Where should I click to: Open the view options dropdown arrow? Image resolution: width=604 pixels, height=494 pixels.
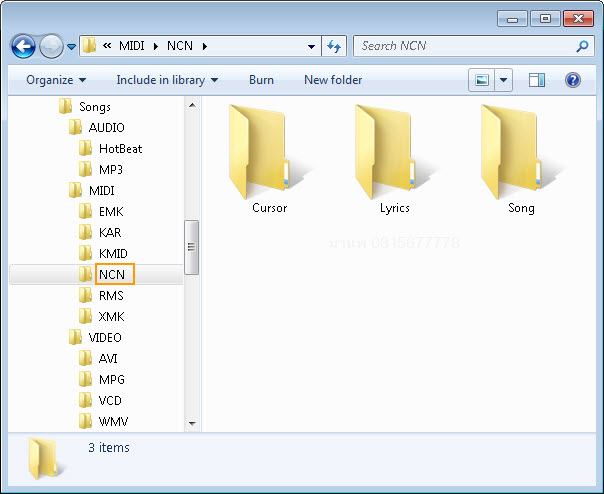click(x=503, y=80)
